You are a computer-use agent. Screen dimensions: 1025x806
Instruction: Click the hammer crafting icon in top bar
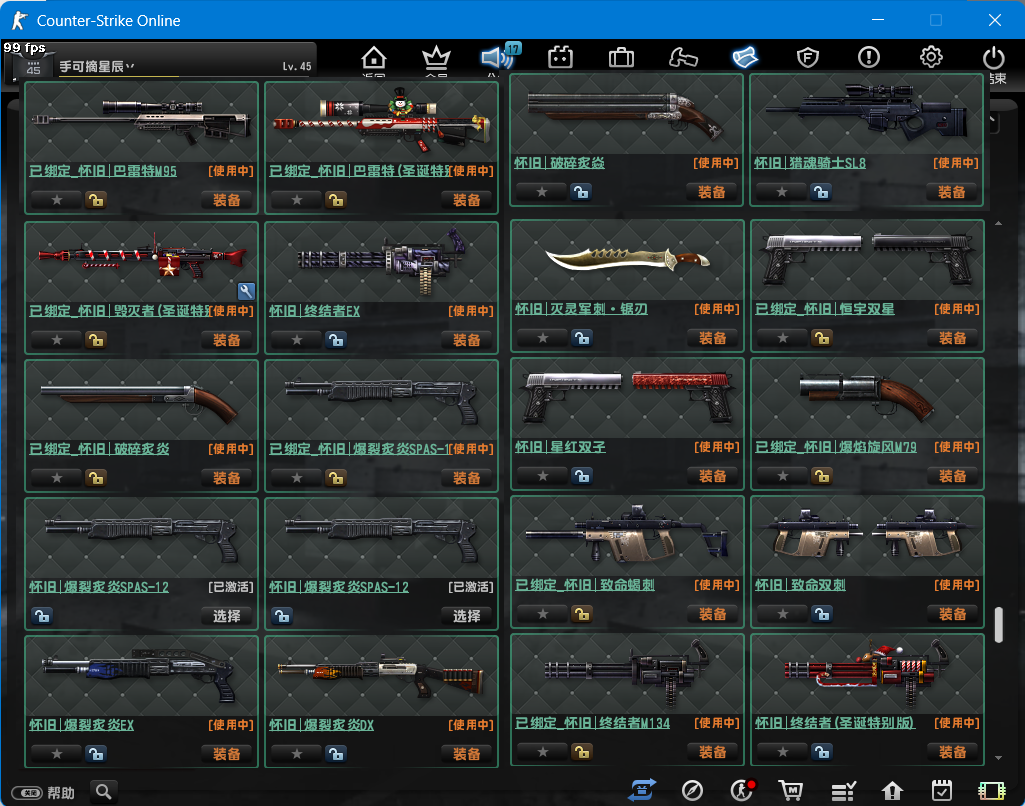coord(683,58)
